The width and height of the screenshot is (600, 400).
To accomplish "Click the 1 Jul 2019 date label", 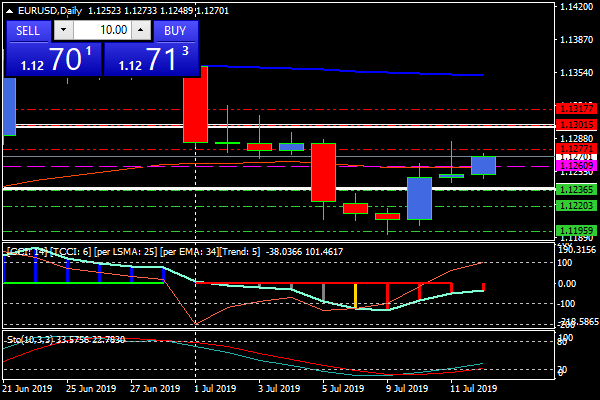I will 215,389.
